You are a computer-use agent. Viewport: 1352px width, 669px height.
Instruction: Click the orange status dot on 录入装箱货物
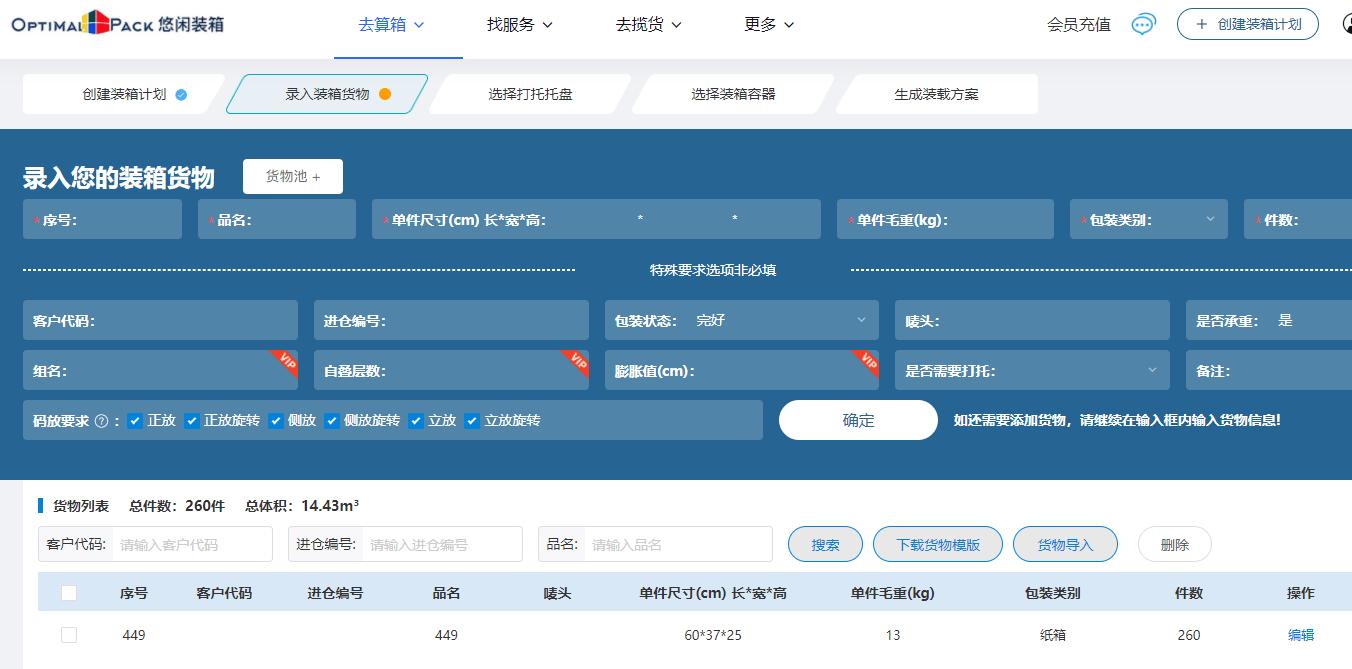[385, 94]
